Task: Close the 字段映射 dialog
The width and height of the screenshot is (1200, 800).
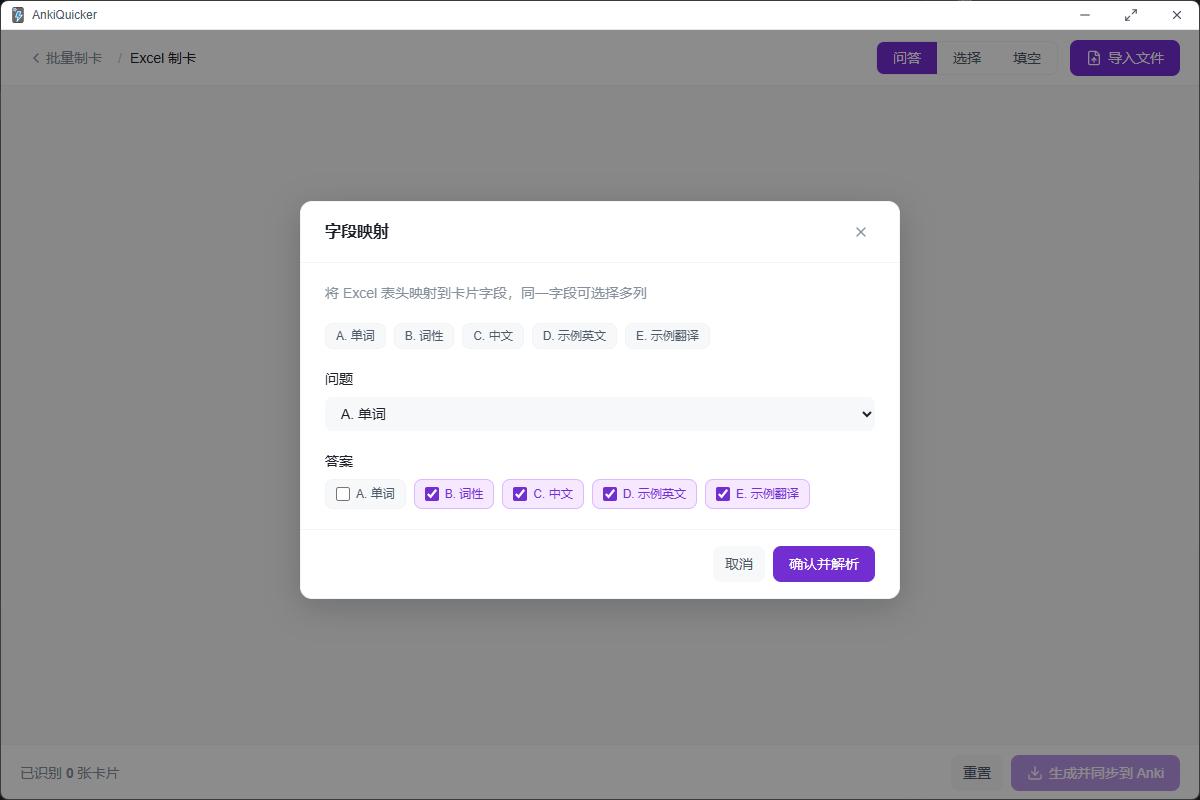Action: (x=860, y=232)
